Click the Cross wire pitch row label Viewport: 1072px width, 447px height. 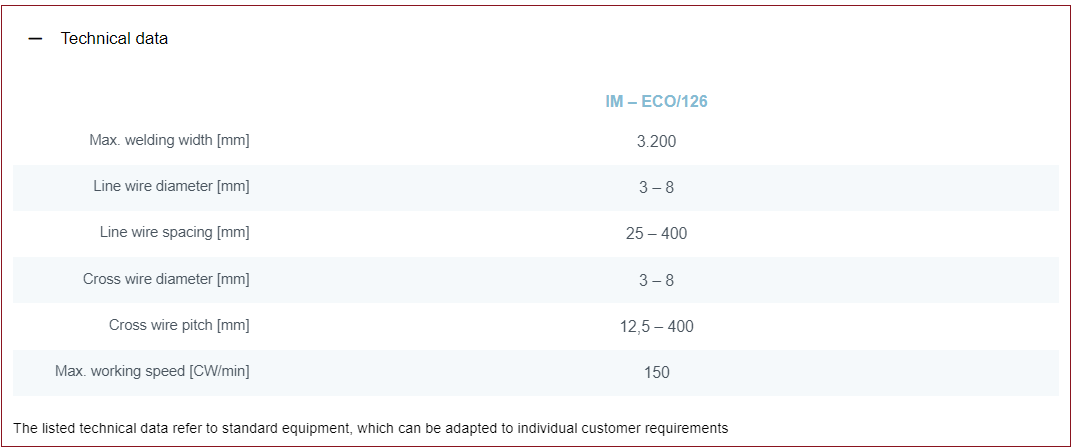pyautogui.click(x=179, y=325)
